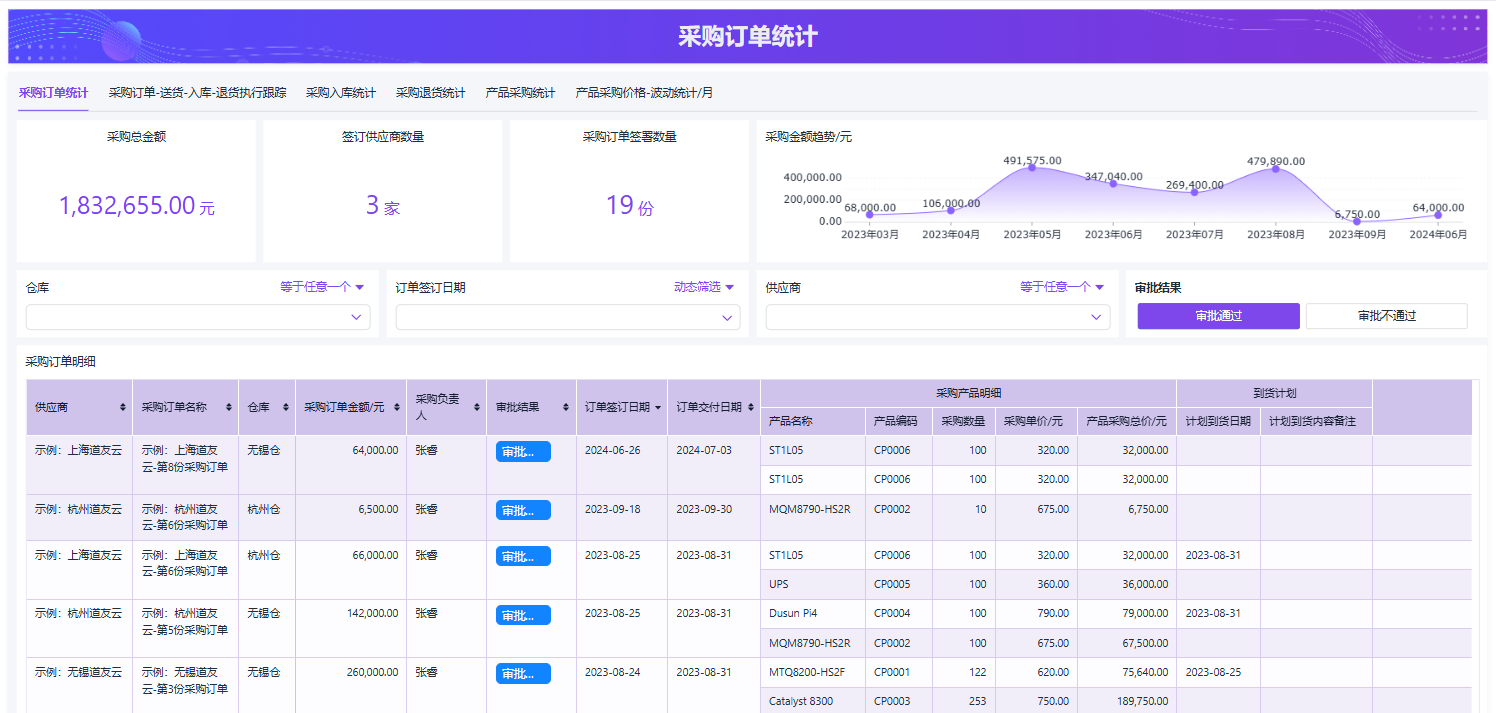Click product code CP0003

click(x=892, y=702)
